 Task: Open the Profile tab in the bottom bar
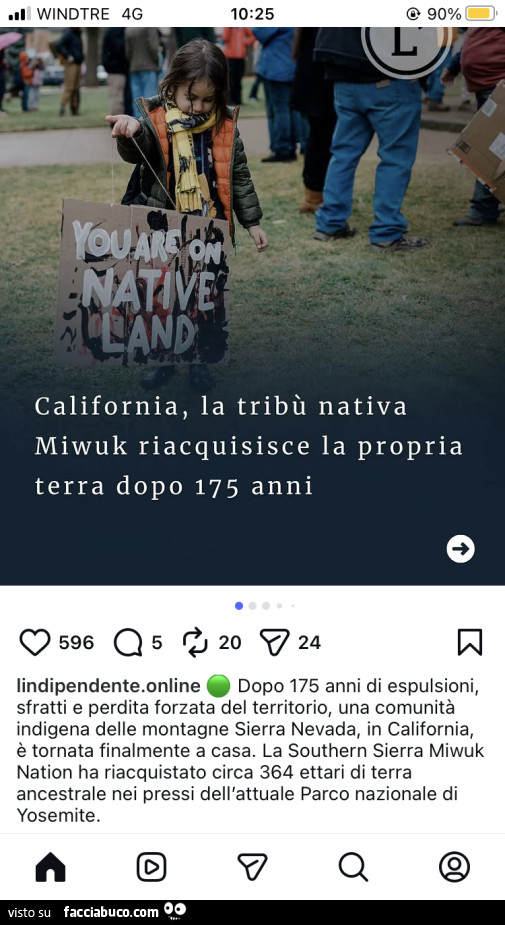454,867
